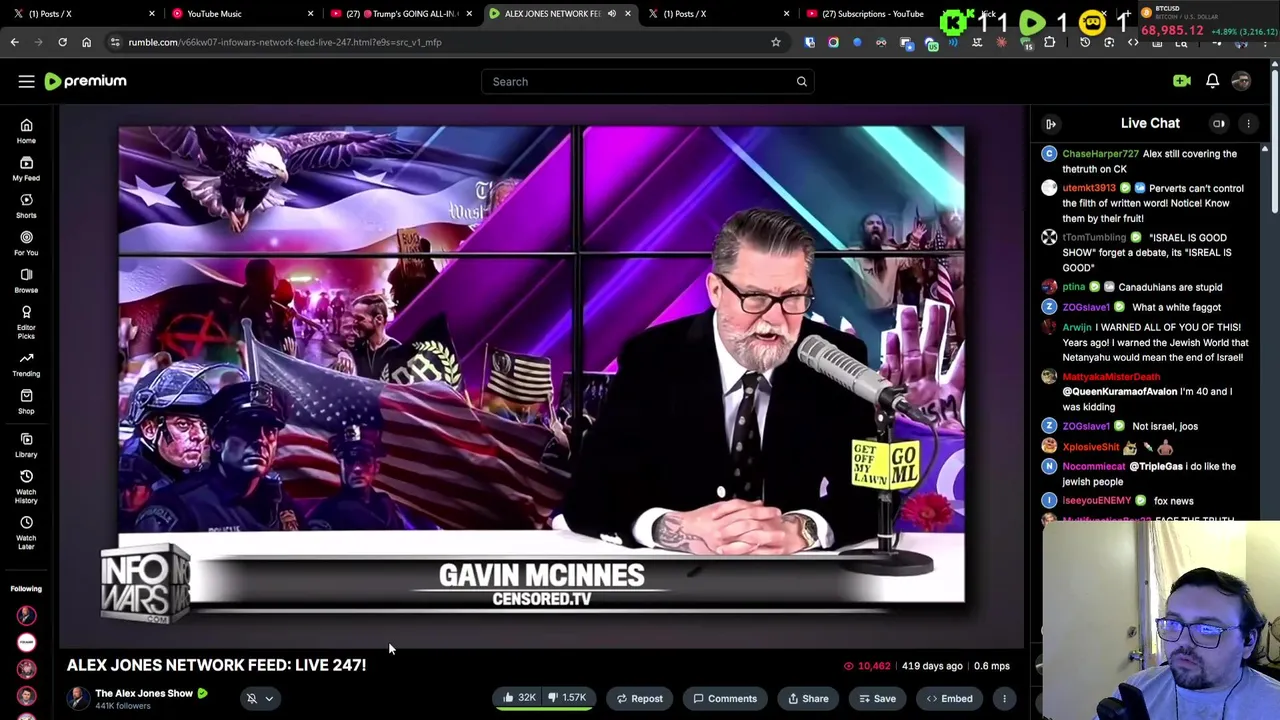This screenshot has height=720, width=1280.
Task: Click the Share button
Action: (x=808, y=698)
